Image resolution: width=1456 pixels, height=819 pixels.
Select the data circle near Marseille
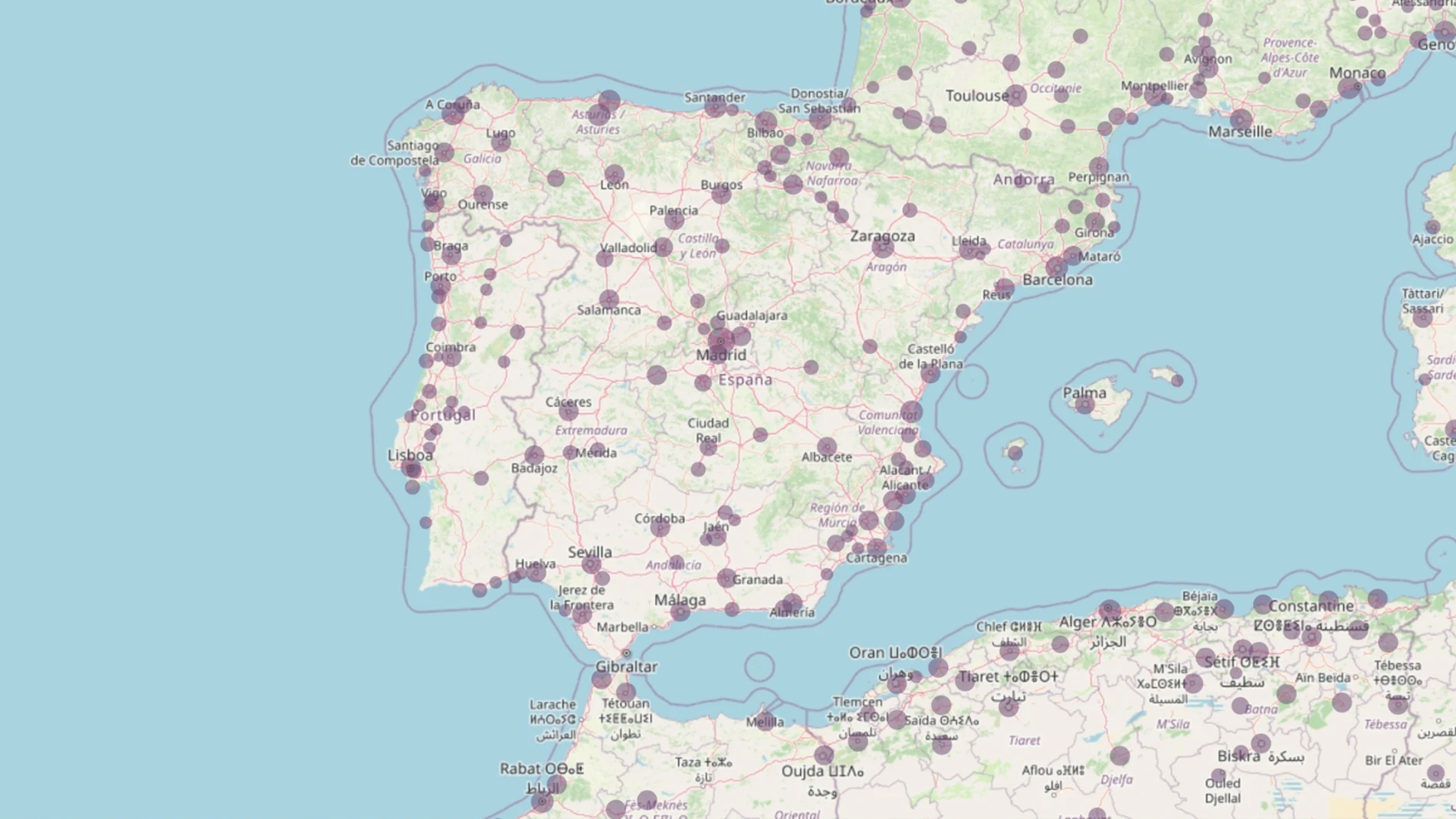[x=1241, y=119]
